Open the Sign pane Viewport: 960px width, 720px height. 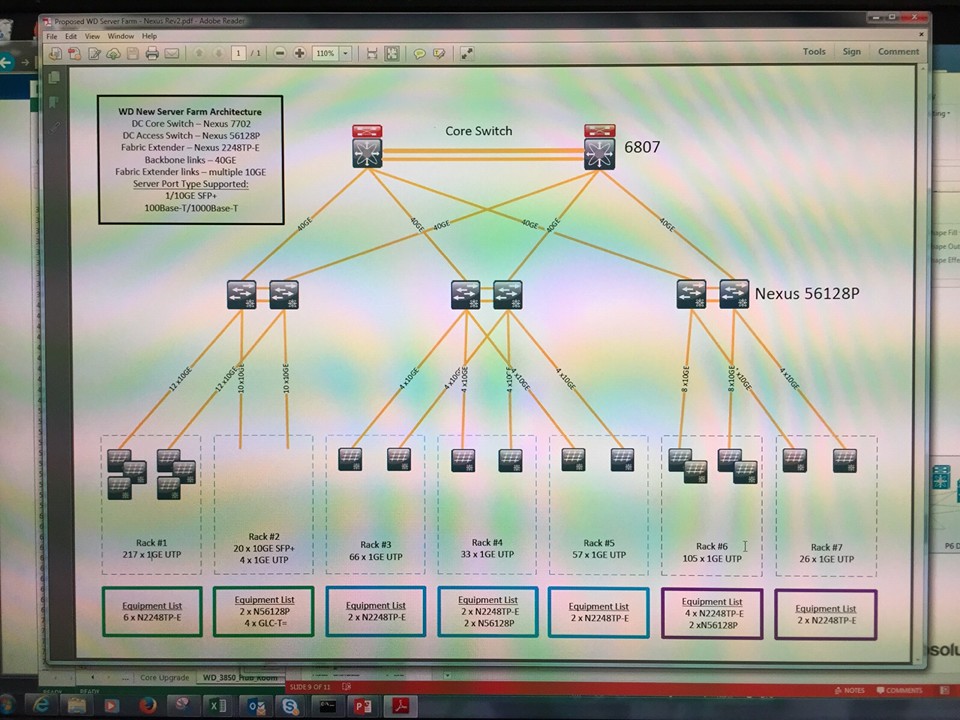(x=852, y=51)
